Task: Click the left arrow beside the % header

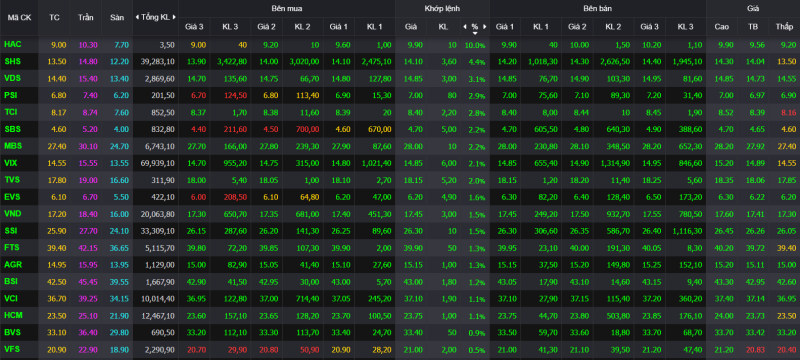Action: click(x=465, y=27)
